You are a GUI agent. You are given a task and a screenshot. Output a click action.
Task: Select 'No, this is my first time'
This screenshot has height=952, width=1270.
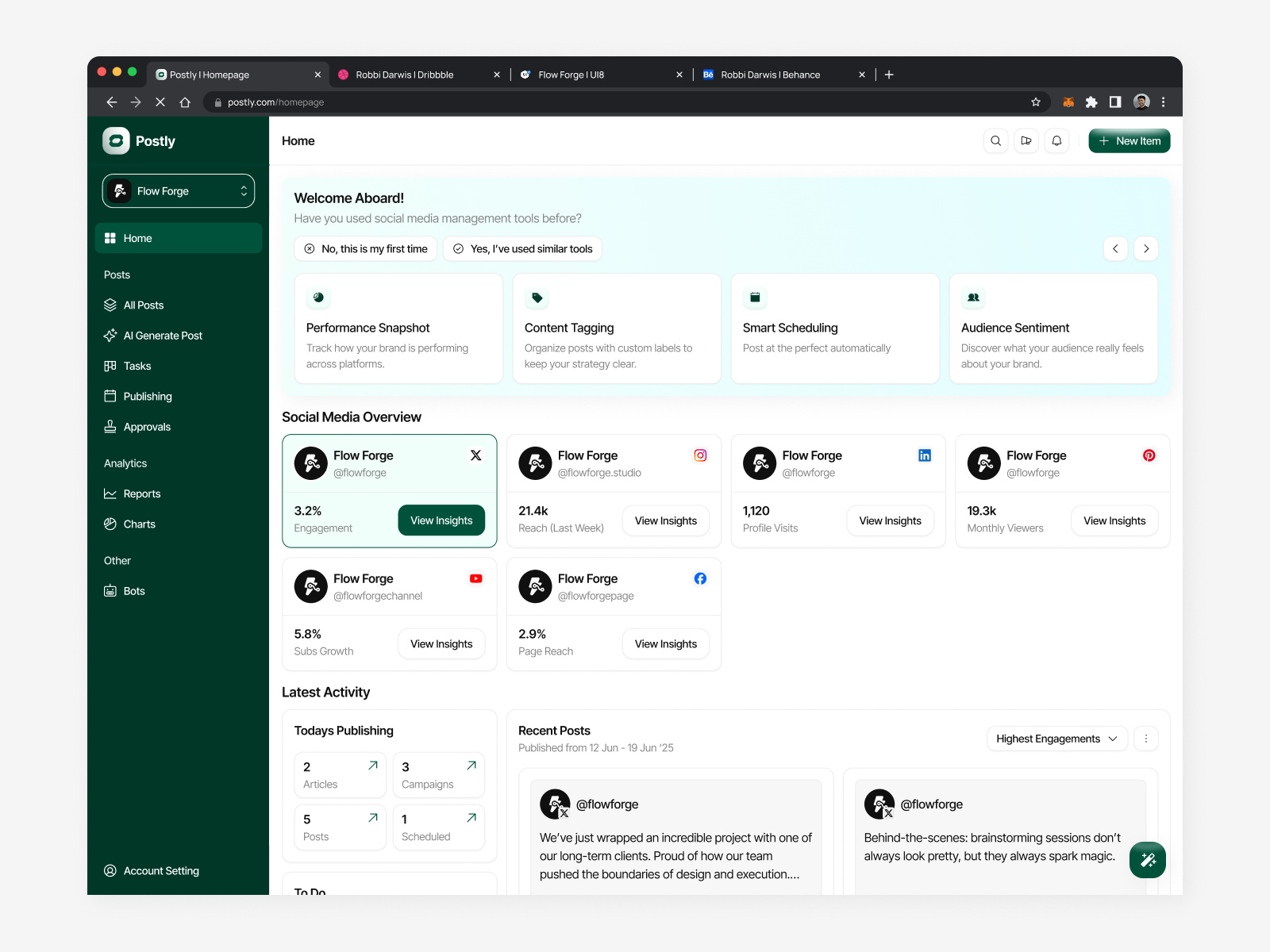tap(365, 248)
